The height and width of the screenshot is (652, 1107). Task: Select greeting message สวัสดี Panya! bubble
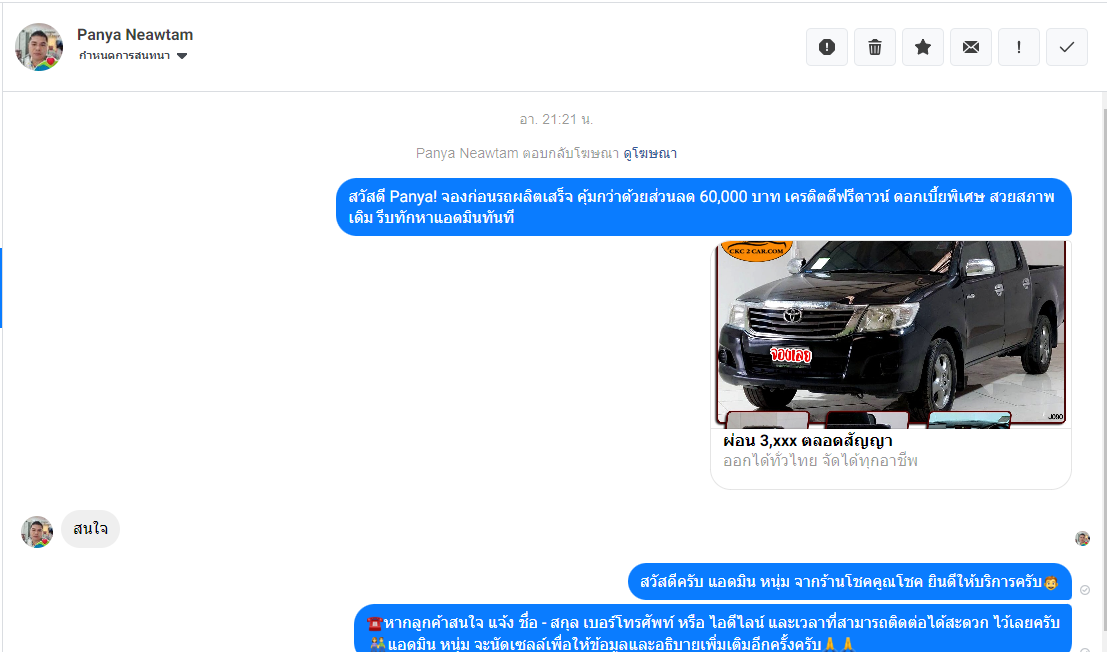(x=704, y=207)
